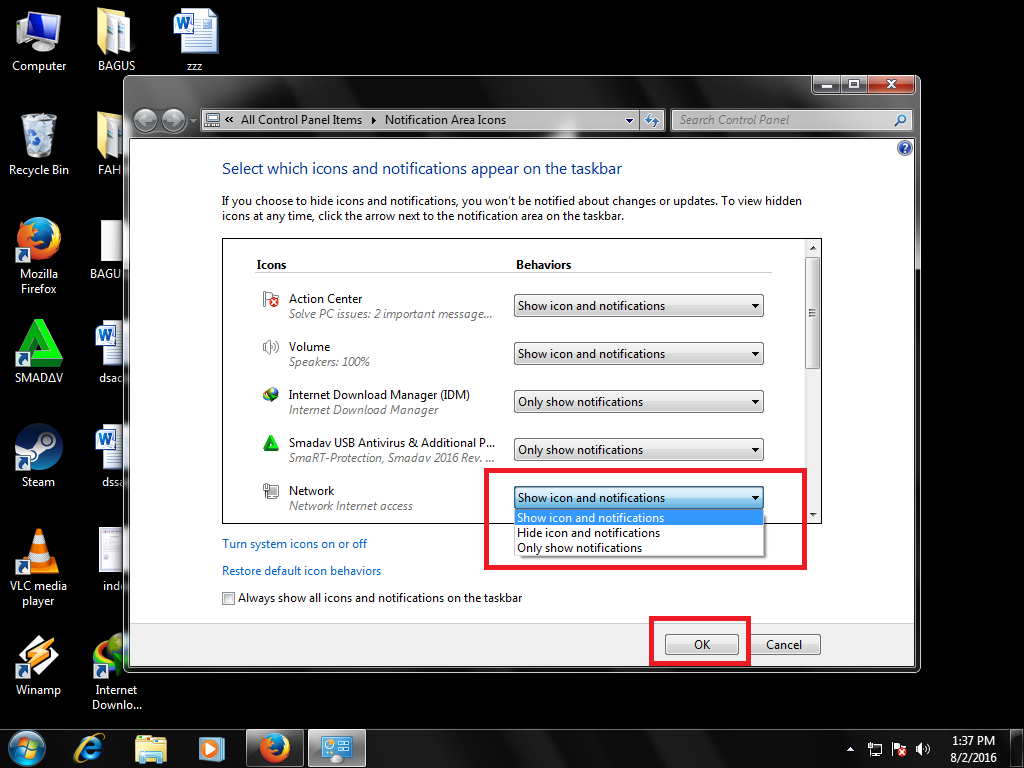The height and width of the screenshot is (768, 1024).
Task: Enable Always show all icons and notifications
Action: click(x=228, y=597)
